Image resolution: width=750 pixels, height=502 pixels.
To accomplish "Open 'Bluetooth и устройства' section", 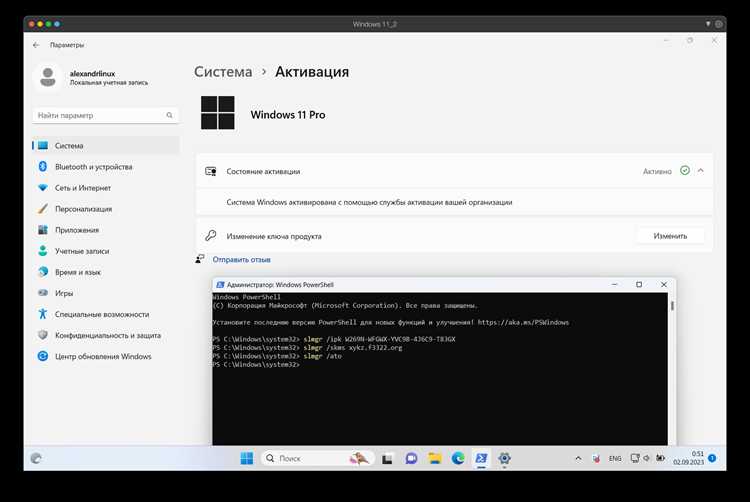I will [x=106, y=166].
